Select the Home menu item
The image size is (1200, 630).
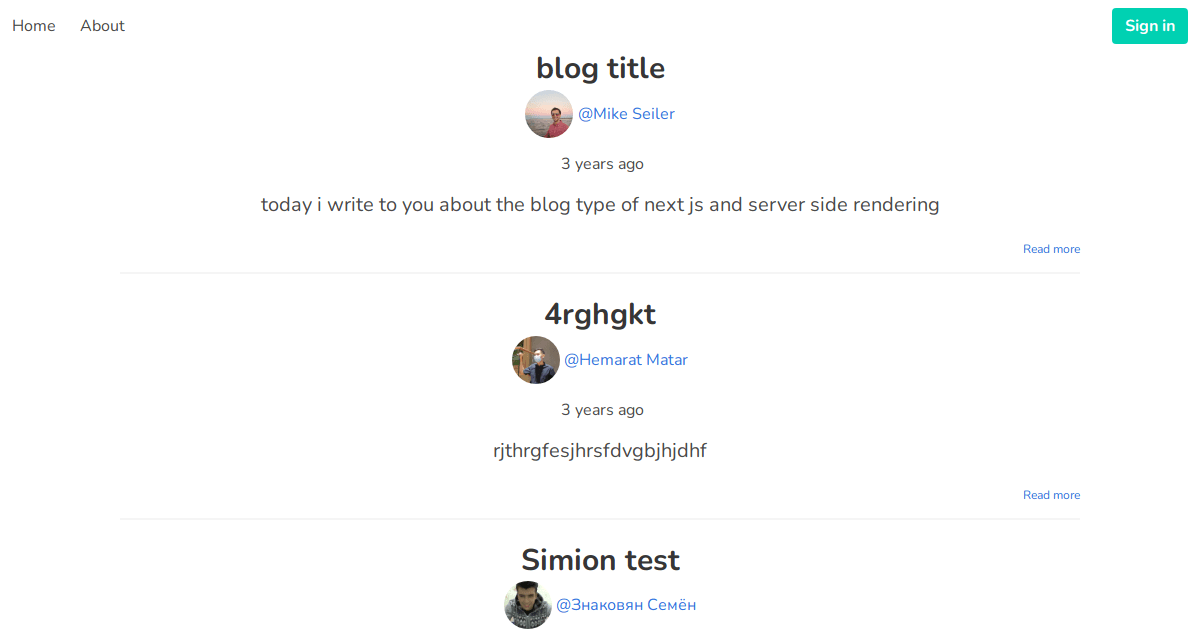(x=33, y=25)
